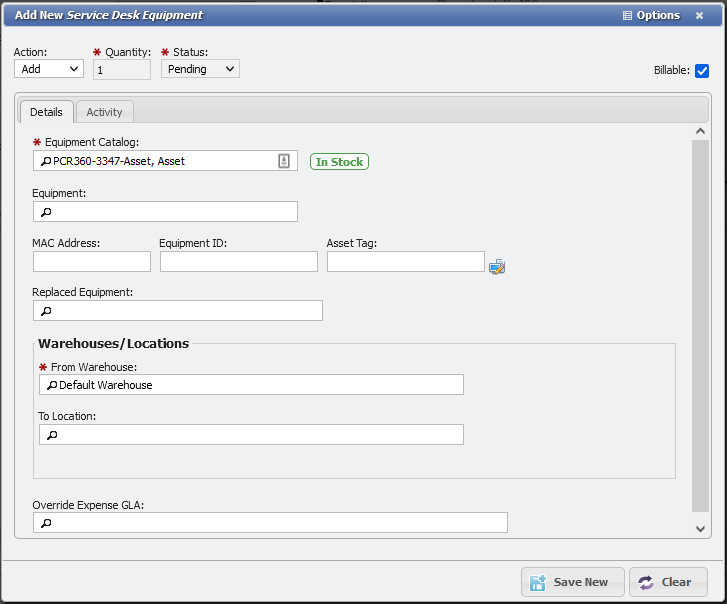Open the Status dropdown set to Pending

click(200, 69)
